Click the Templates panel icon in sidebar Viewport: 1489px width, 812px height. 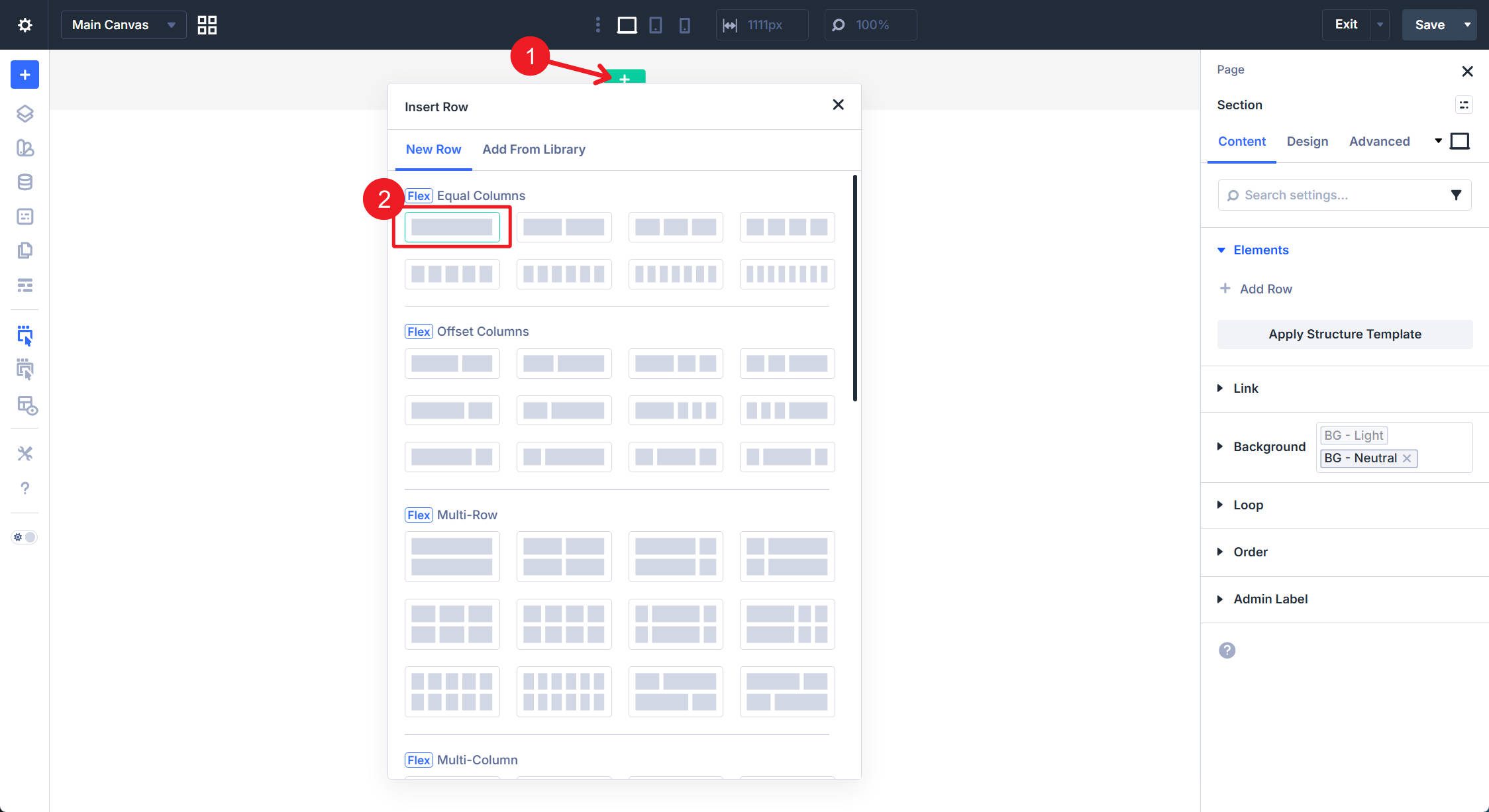click(x=25, y=250)
